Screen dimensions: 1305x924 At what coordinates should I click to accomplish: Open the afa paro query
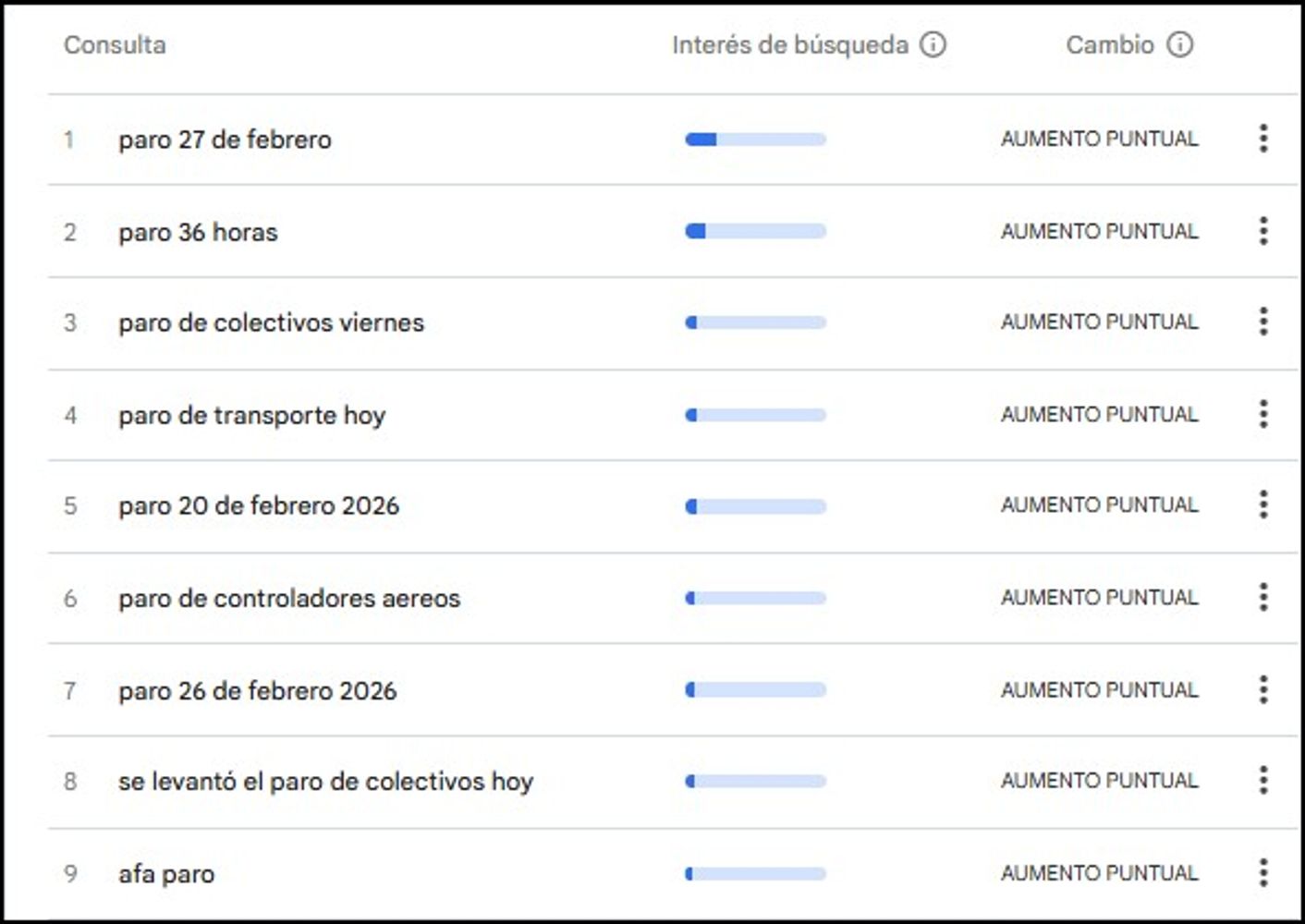pyautogui.click(x=166, y=874)
